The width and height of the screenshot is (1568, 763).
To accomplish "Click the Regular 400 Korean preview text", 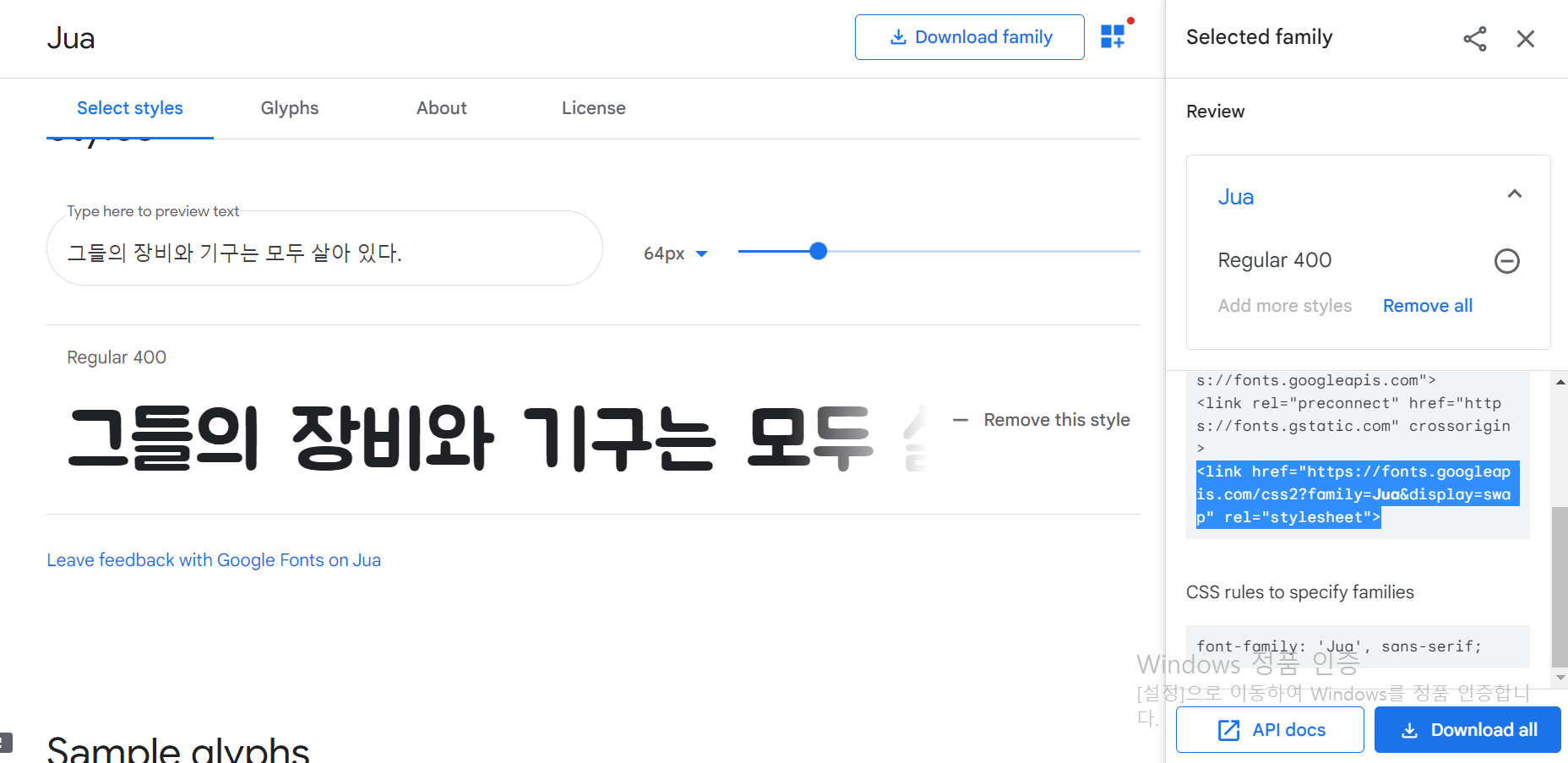I will coord(497,438).
